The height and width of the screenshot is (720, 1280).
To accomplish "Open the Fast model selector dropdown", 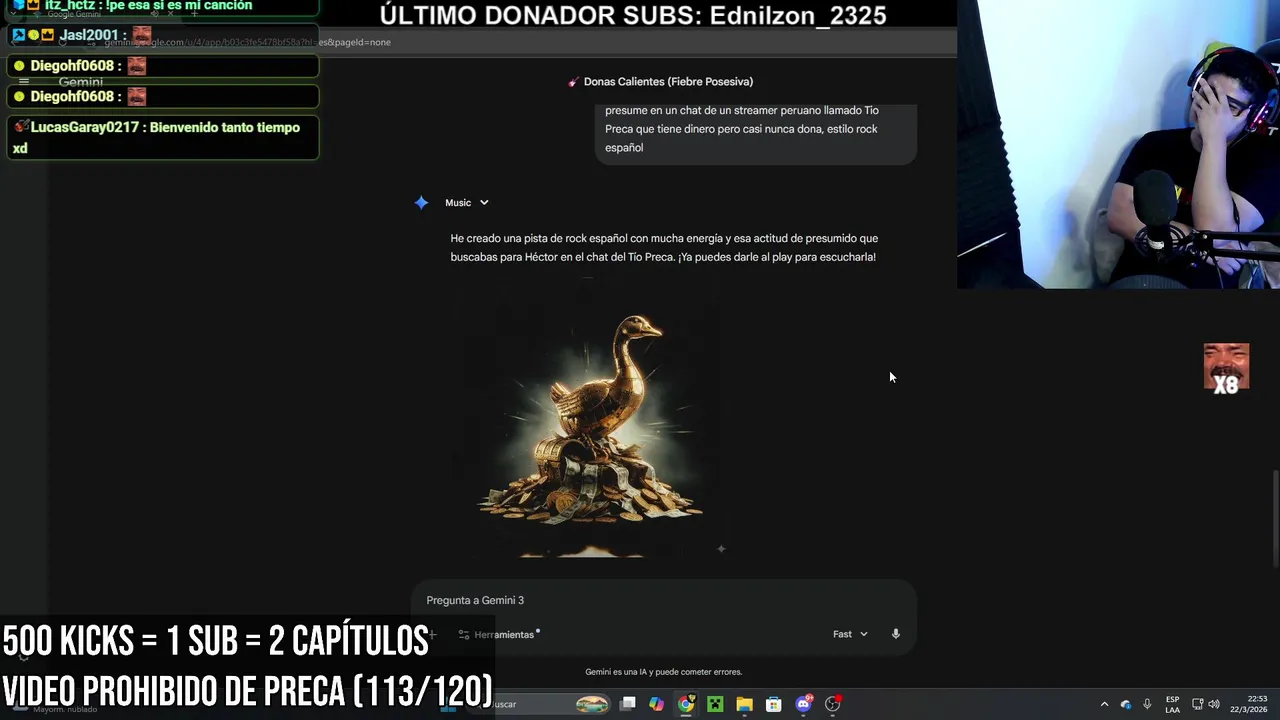I will pyautogui.click(x=850, y=634).
